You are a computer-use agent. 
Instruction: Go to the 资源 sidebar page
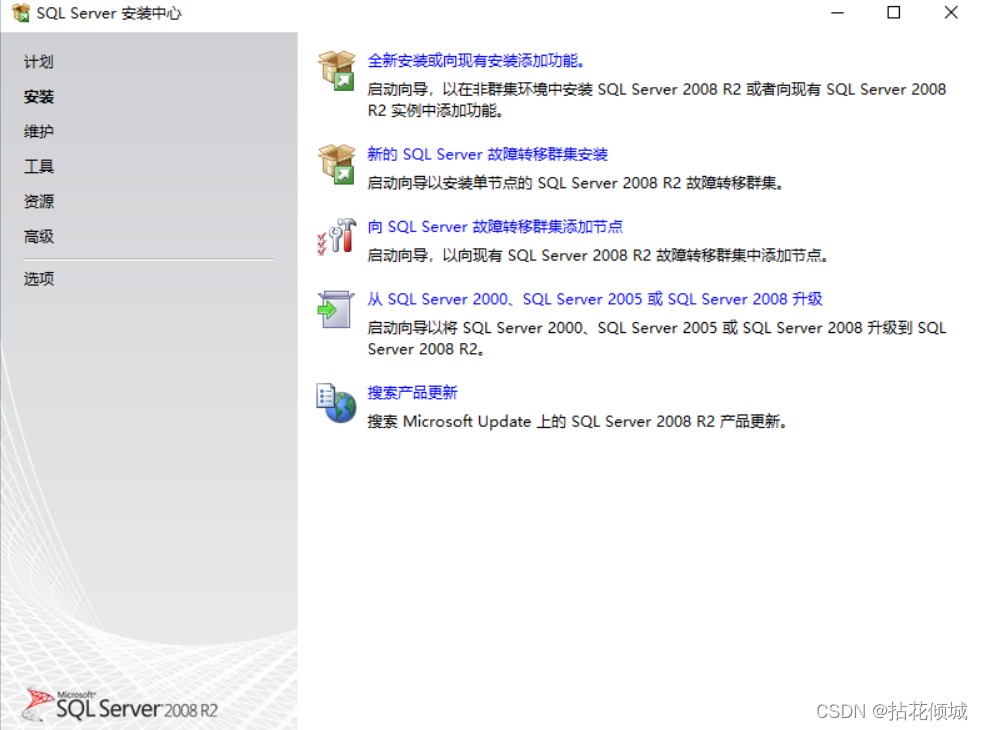tap(39, 201)
